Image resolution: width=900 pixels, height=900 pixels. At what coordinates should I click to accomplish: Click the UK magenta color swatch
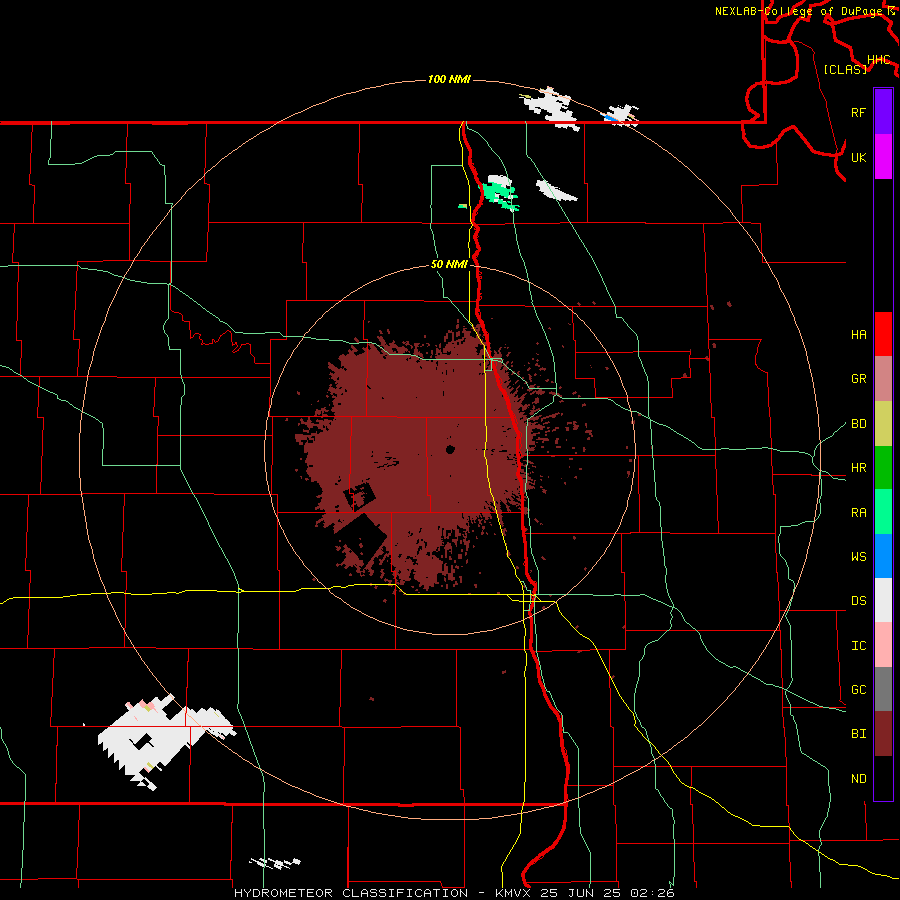(883, 157)
